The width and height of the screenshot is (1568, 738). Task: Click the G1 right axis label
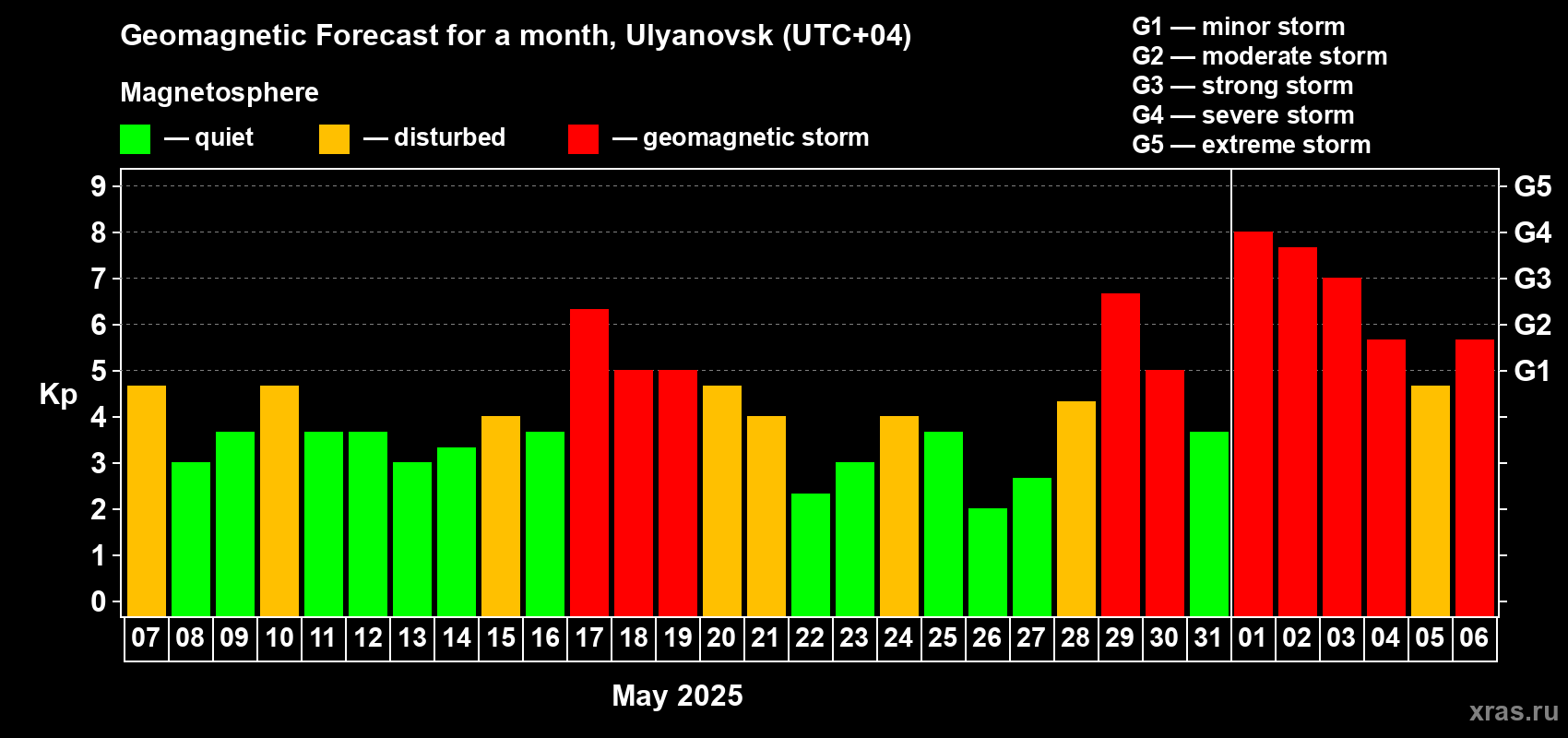(1533, 371)
